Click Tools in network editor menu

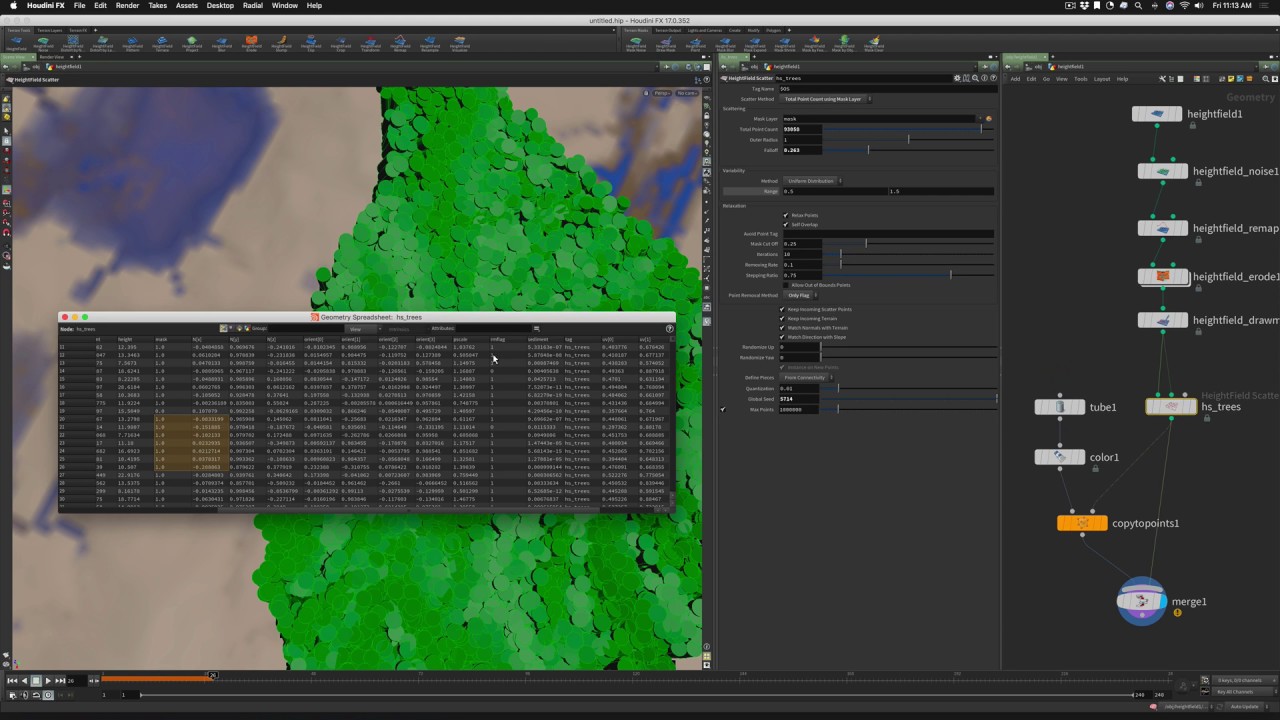tap(1080, 79)
